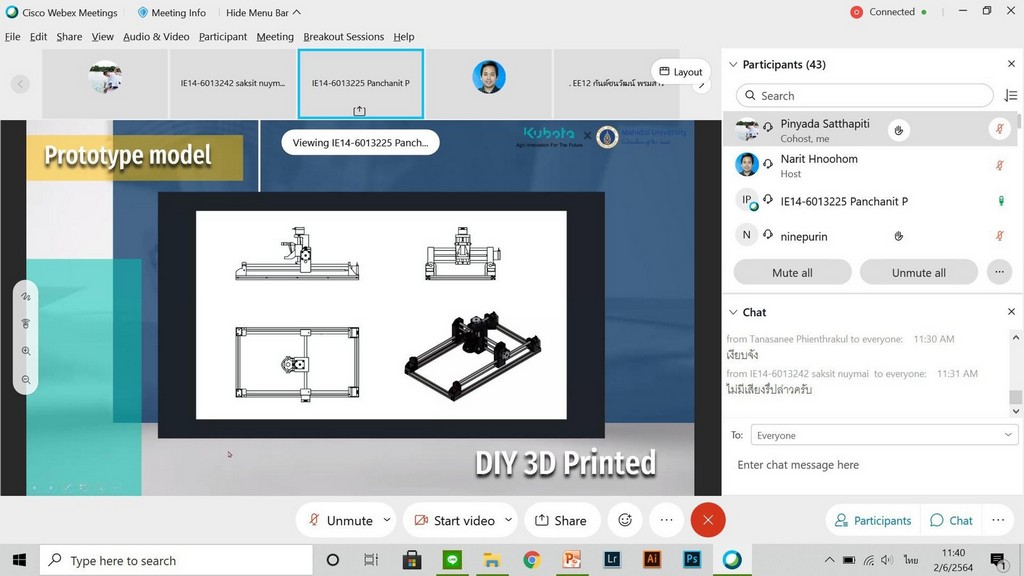Open the Audio & Video menu
Screen dimensions: 1024x576
coord(156,37)
